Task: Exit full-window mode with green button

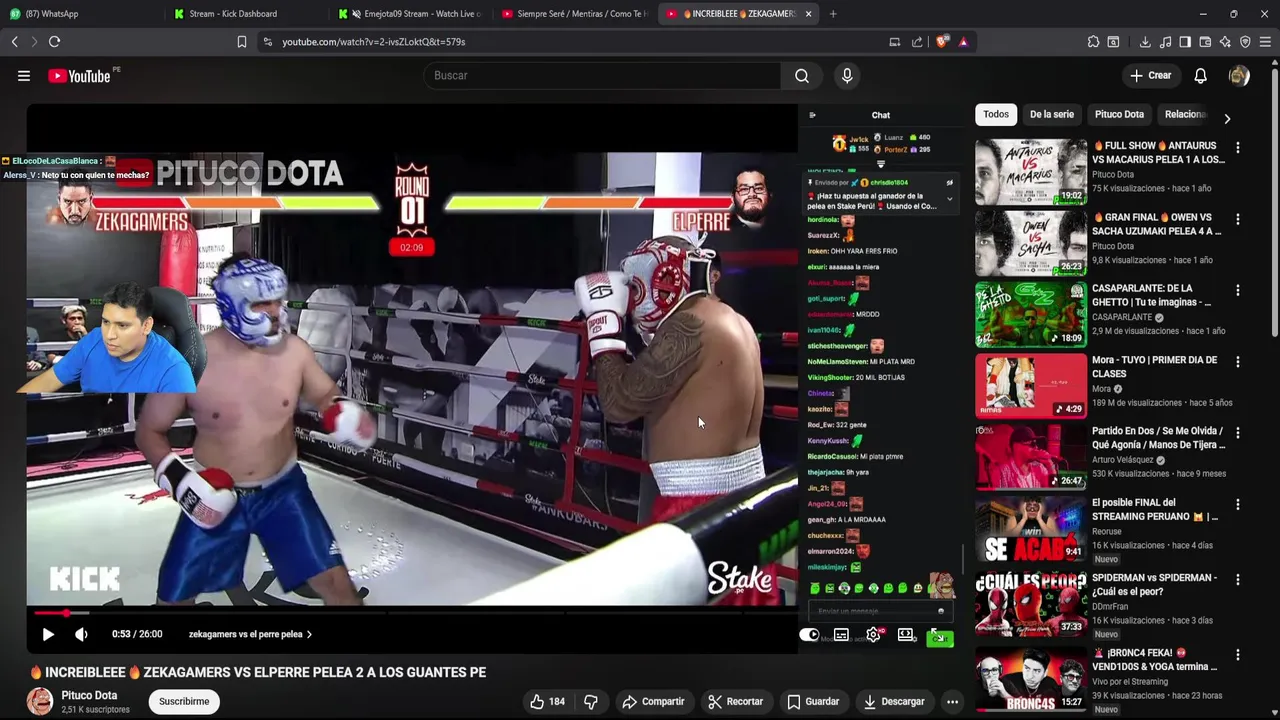Action: pyautogui.click(x=939, y=636)
